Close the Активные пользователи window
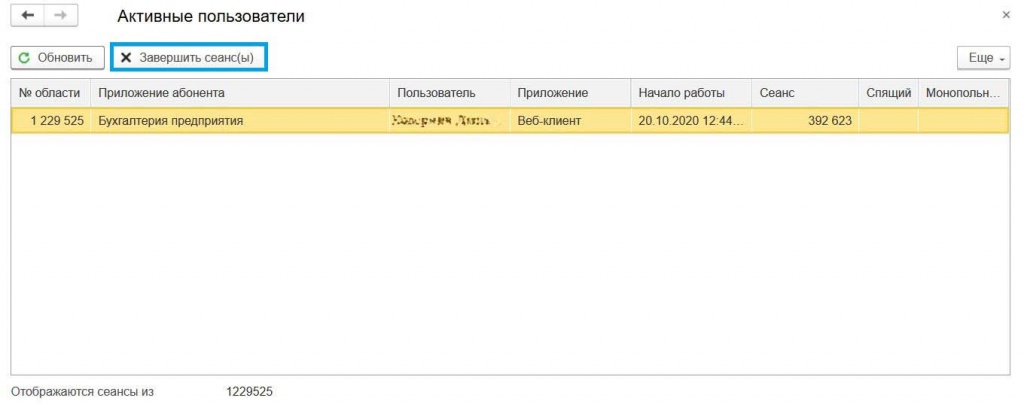This screenshot has height=407, width=1024. click(1005, 17)
